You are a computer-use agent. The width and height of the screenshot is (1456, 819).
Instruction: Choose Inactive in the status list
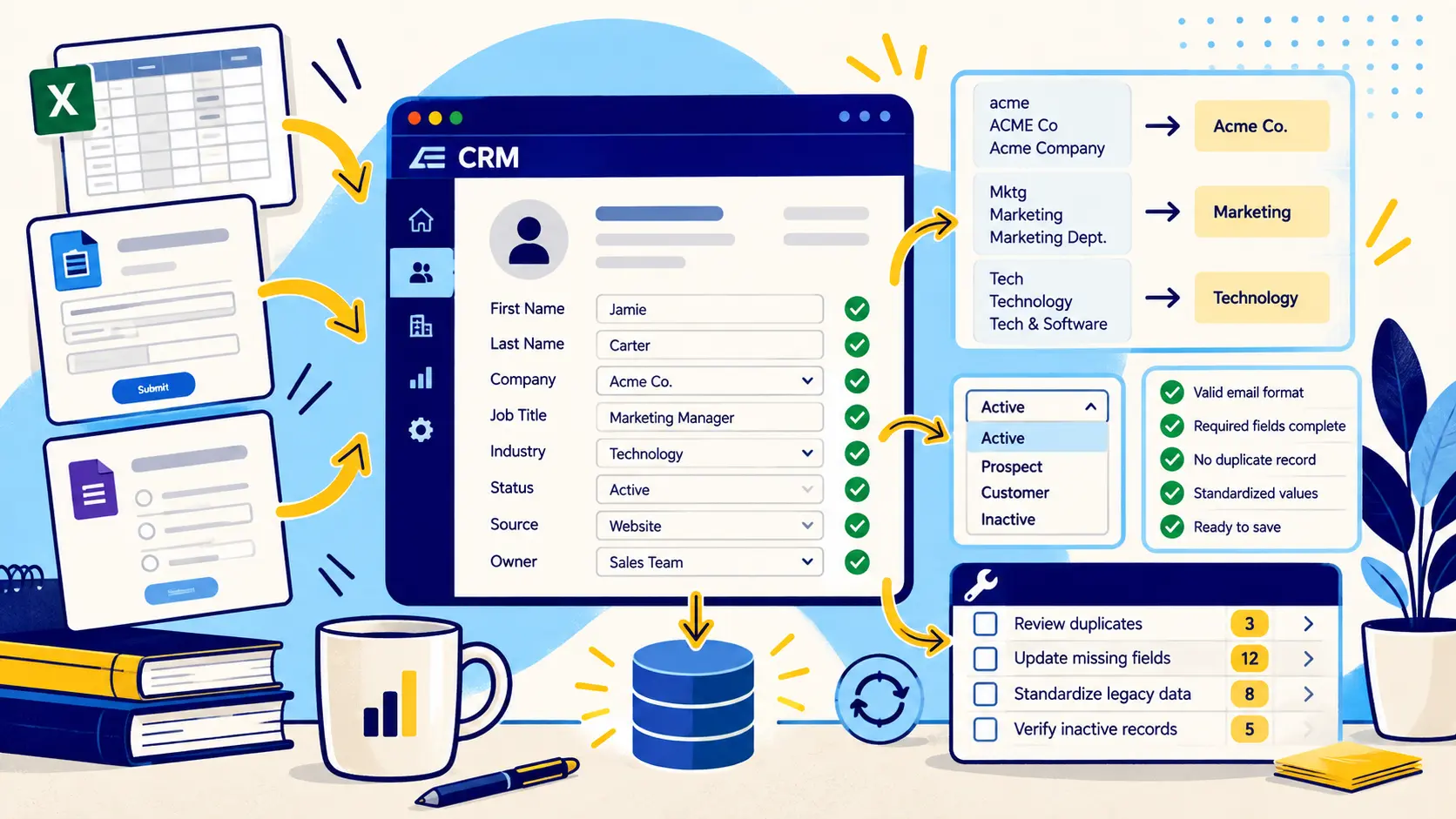[1037, 520]
